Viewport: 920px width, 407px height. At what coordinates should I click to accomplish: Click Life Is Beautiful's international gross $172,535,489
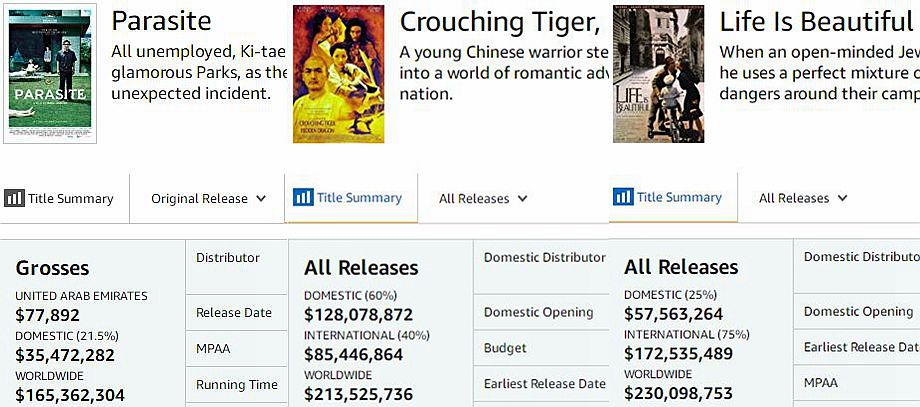[x=678, y=354]
